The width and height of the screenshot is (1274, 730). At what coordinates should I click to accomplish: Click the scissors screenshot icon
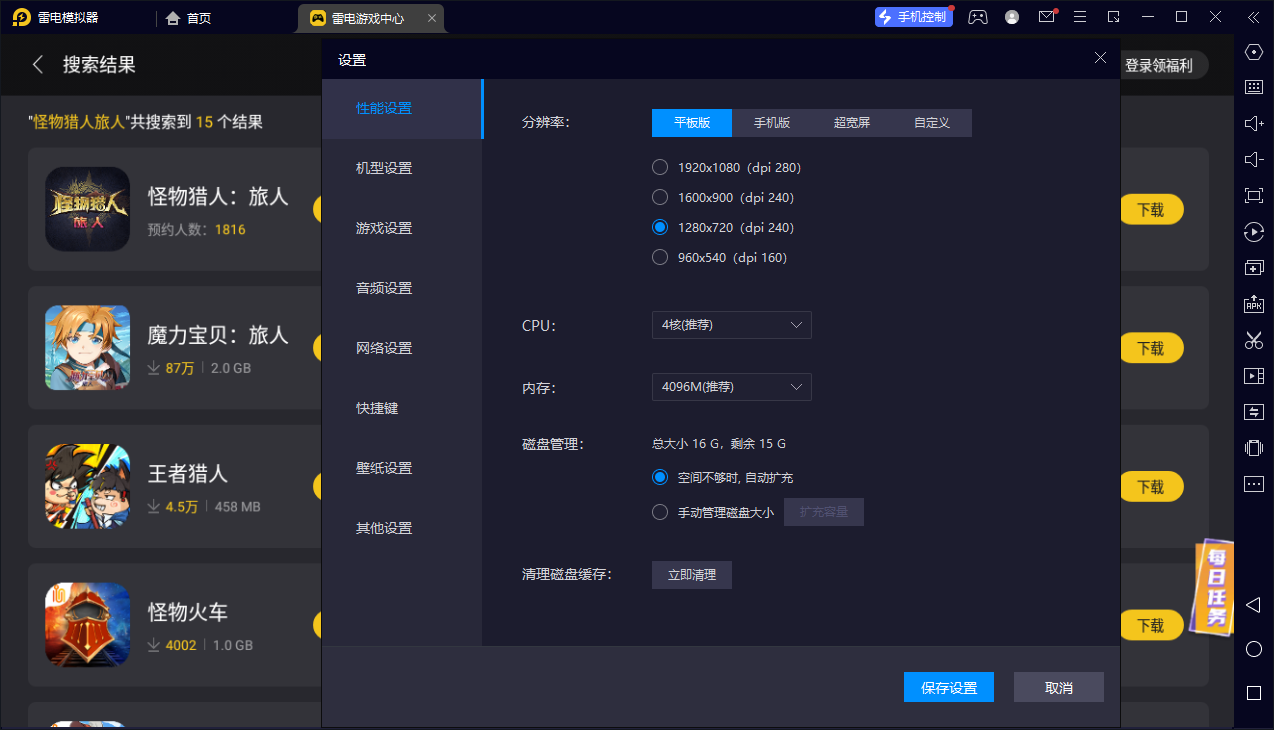coord(1253,340)
